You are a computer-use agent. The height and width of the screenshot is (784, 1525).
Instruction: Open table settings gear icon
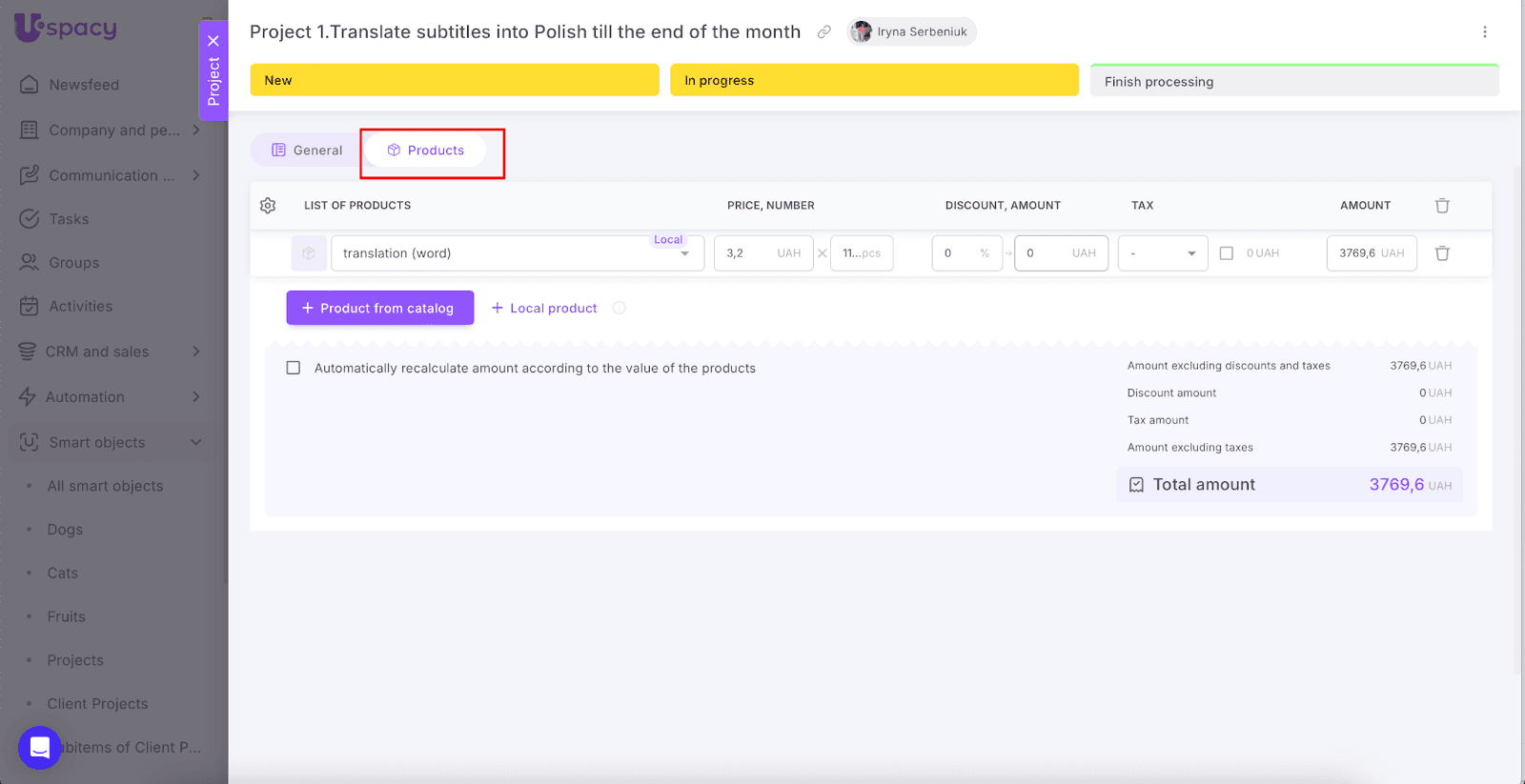[268, 206]
